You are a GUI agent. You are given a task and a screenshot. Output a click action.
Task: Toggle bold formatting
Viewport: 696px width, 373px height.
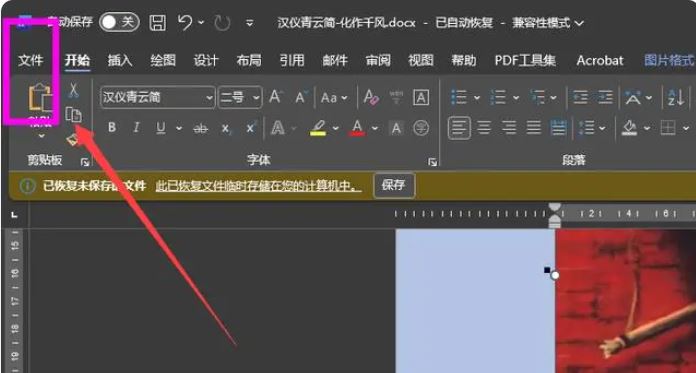[x=112, y=128]
